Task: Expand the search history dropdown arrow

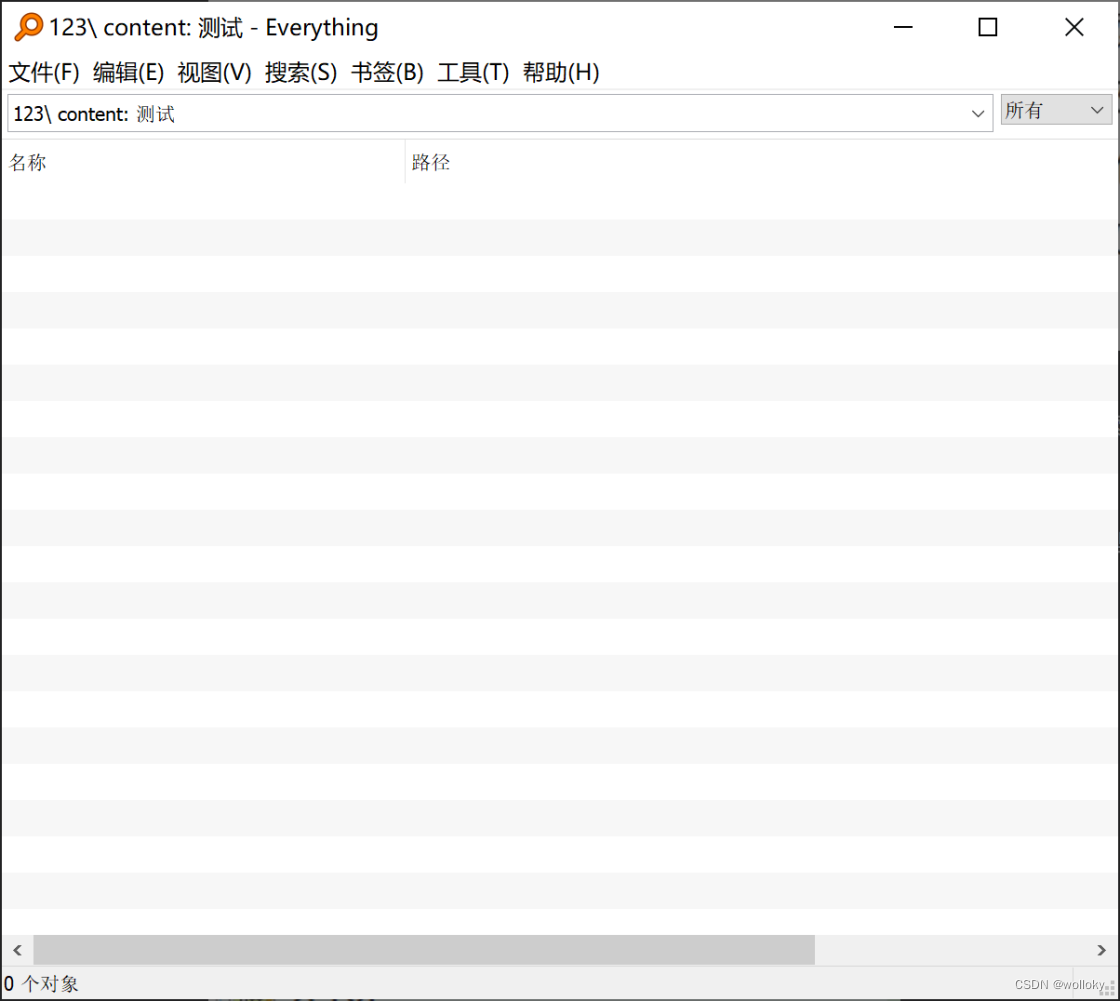Action: [x=978, y=114]
